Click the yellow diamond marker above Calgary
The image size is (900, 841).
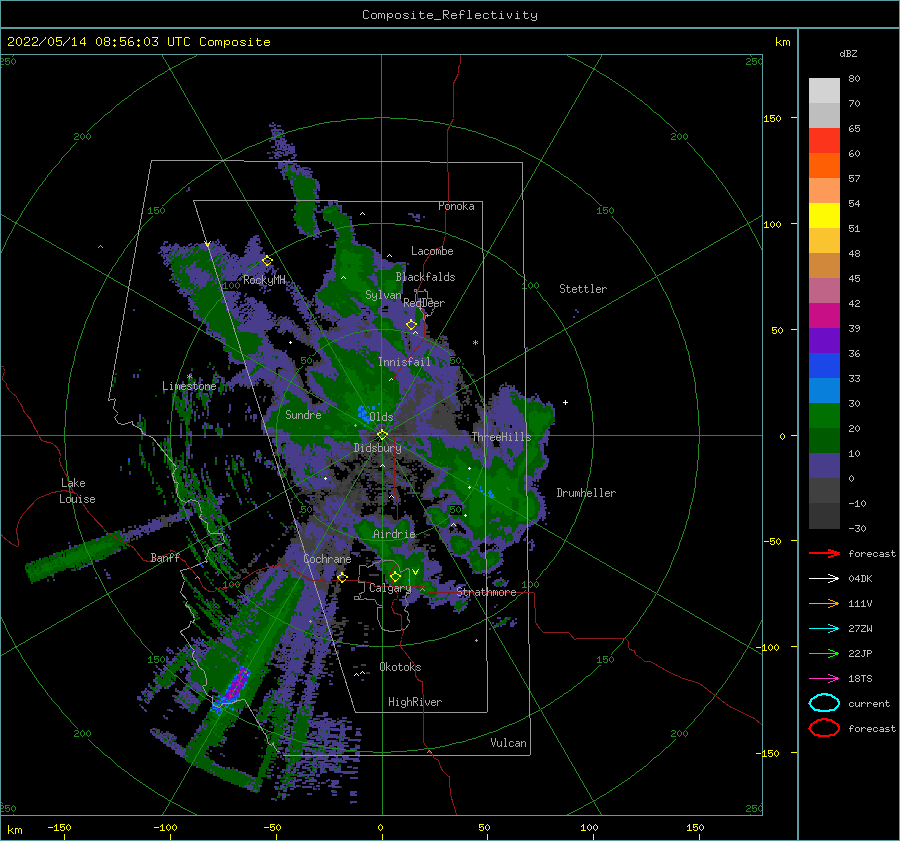click(x=395, y=576)
